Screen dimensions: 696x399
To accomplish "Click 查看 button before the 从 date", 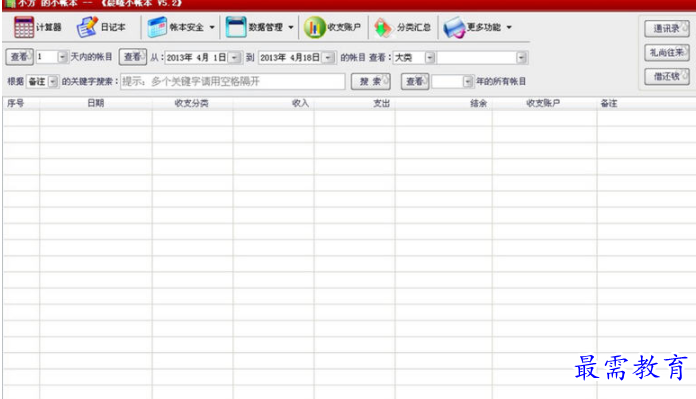I will pos(133,57).
